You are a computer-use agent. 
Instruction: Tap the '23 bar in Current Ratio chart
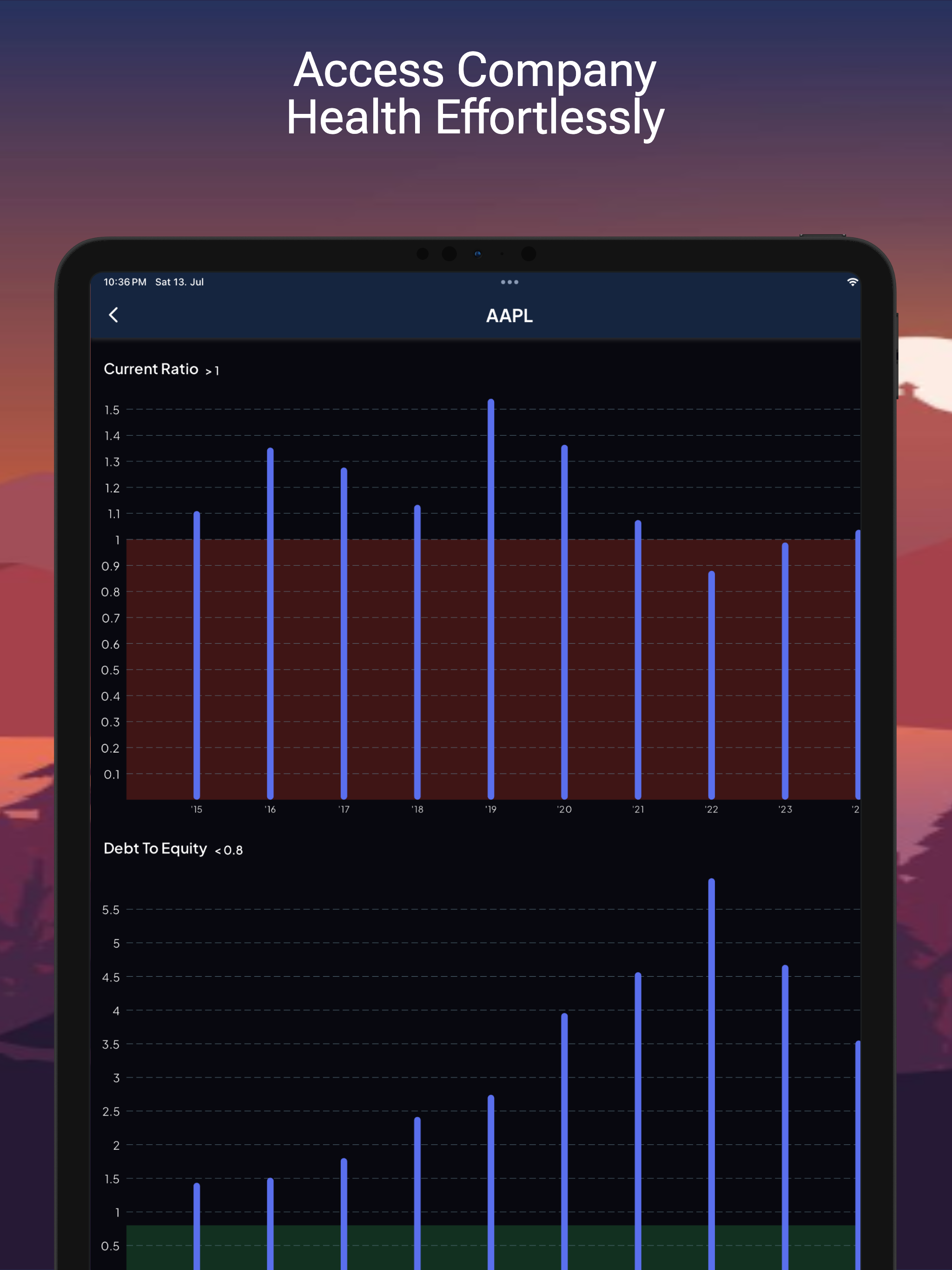pyautogui.click(x=785, y=671)
